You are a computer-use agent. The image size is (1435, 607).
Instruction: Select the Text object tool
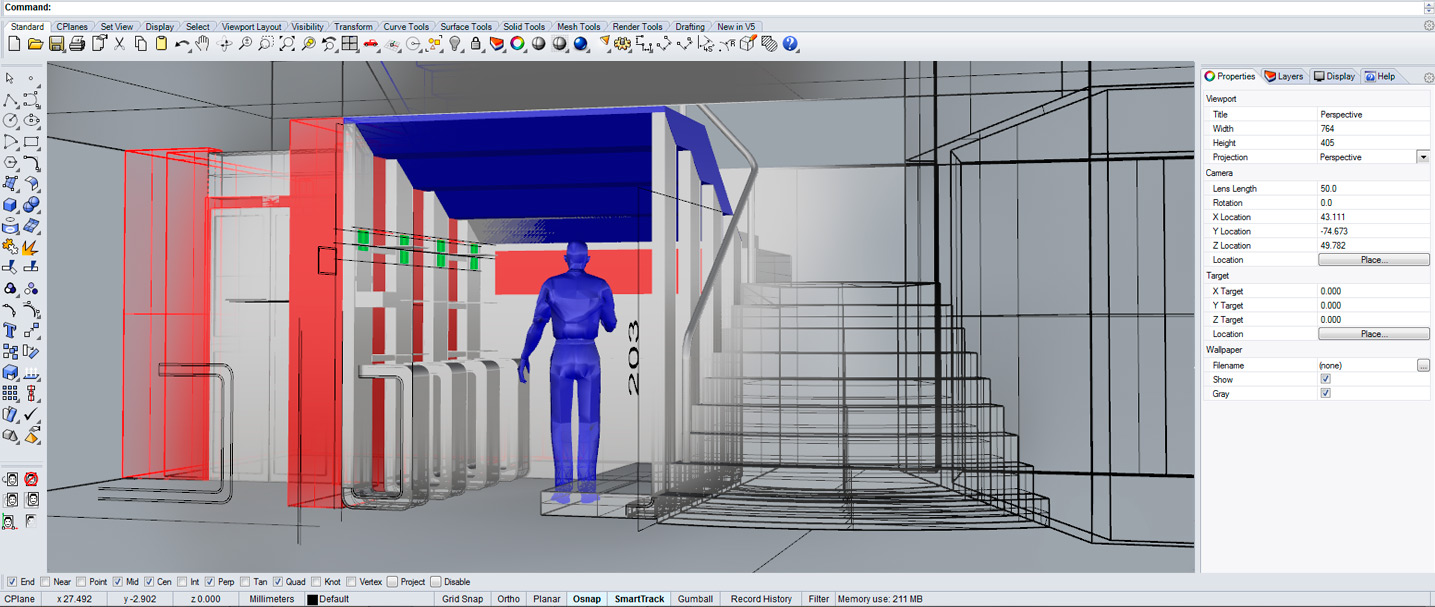pyautogui.click(x=10, y=331)
